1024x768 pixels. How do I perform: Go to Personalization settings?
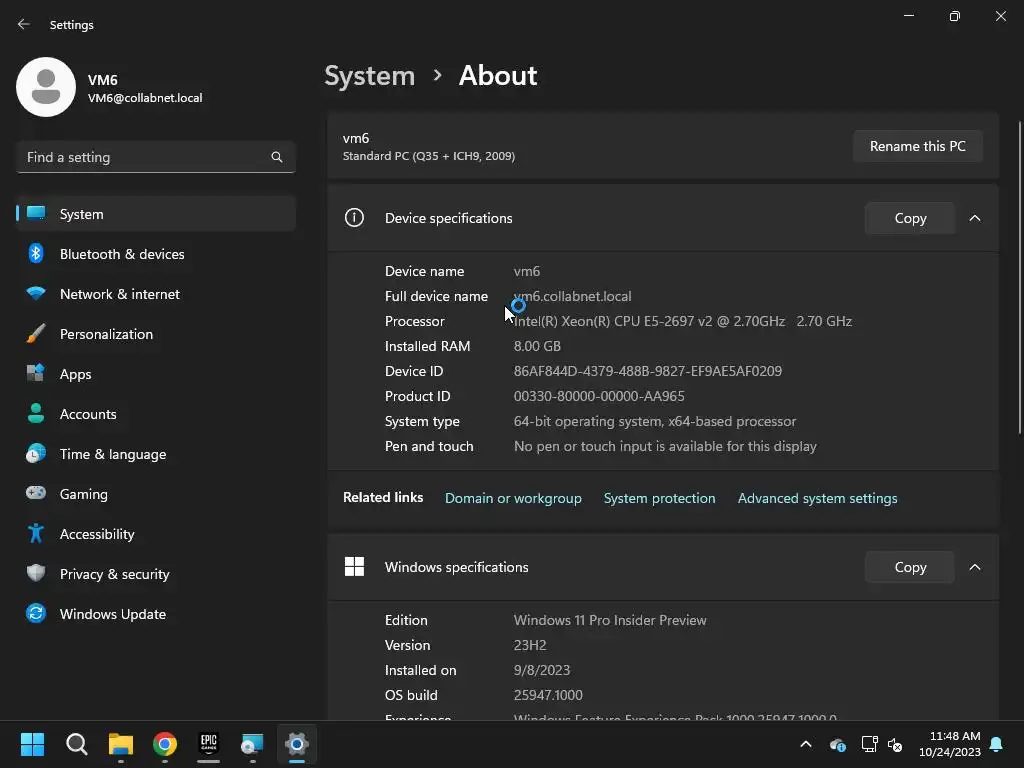coord(155,334)
